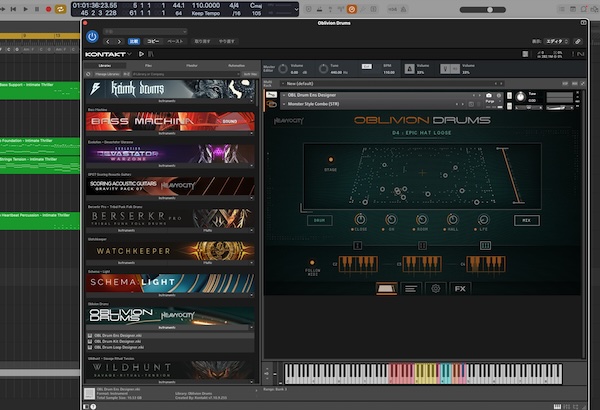Viewport: 600px width, 410px height.
Task: Adjust the Master Tune knob
Action: click(x=323, y=69)
